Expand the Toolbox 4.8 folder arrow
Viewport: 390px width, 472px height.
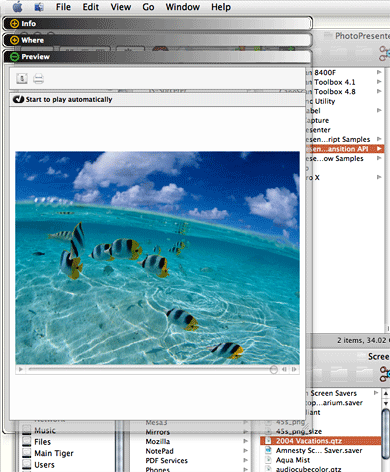[x=379, y=91]
